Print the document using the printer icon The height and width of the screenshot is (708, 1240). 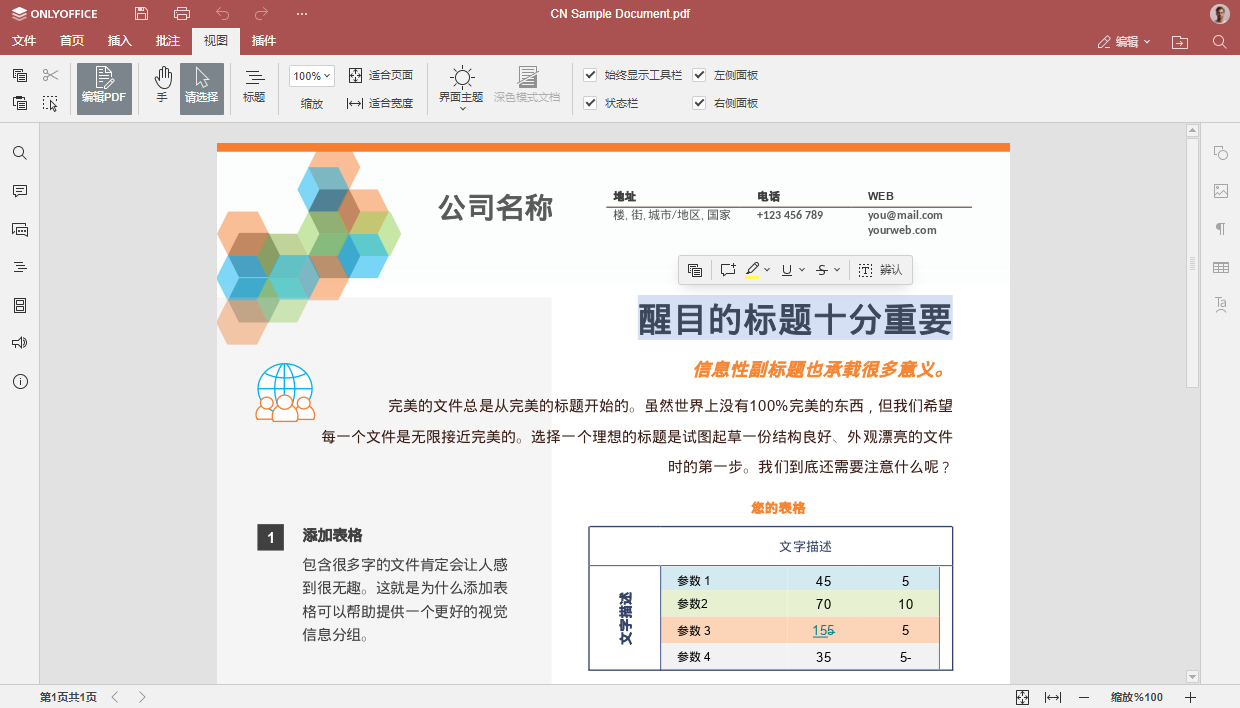pyautogui.click(x=181, y=14)
